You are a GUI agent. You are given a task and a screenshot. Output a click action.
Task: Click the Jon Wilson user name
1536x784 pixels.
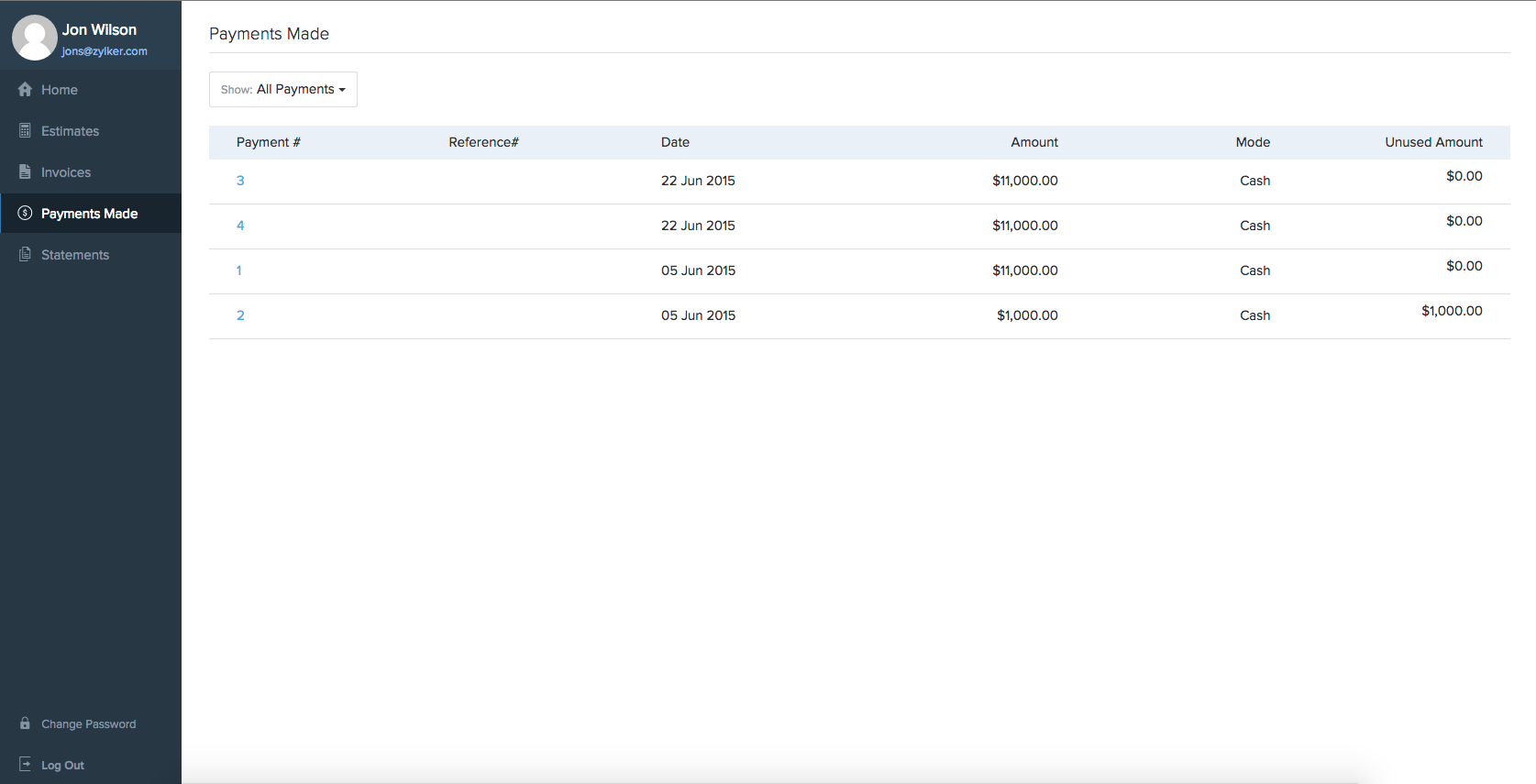coord(99,30)
